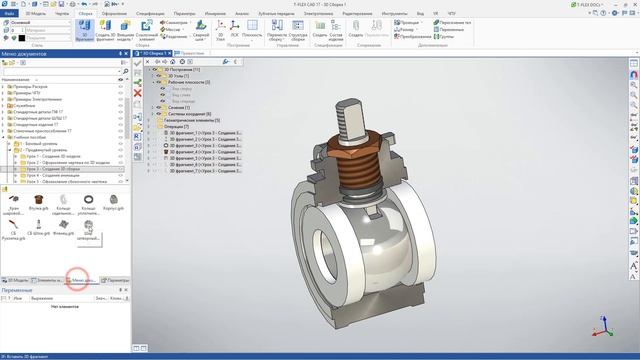The image size is (640, 360).
Task: Click the Втулка.grb thumbnail
Action: point(38,202)
